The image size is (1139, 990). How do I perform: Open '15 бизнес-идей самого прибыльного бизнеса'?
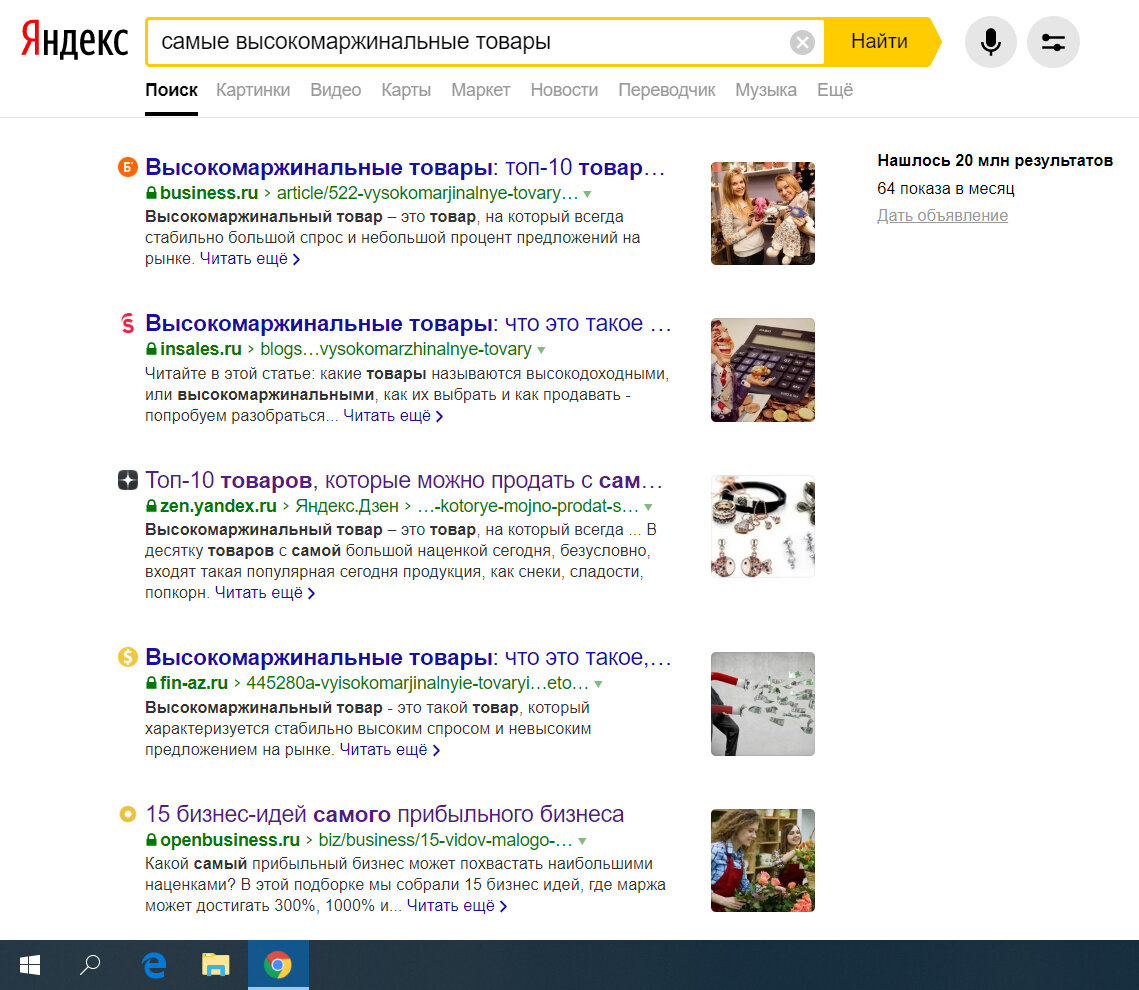coord(384,813)
